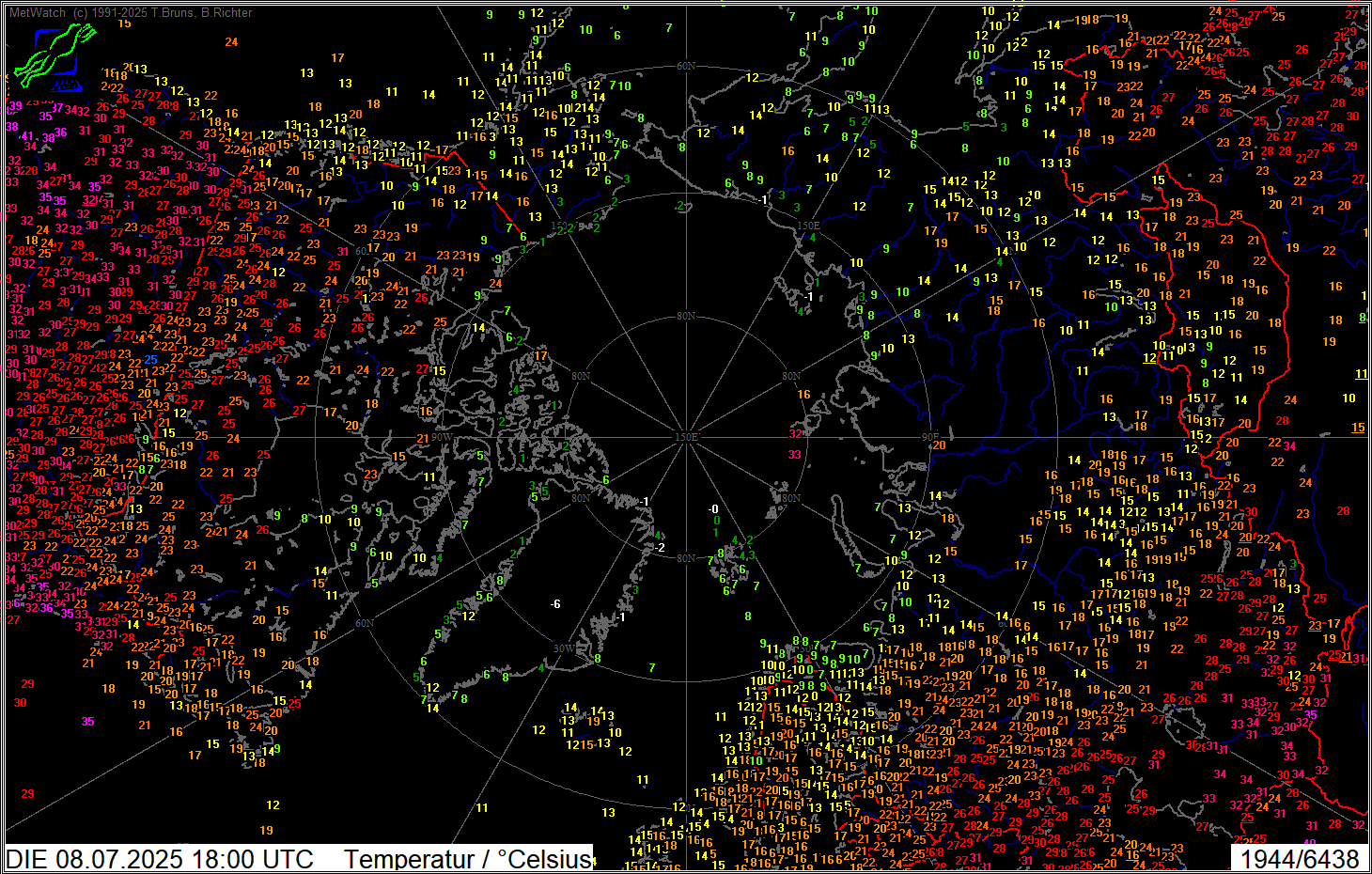The image size is (1372, 874).
Task: Click the 30W meridian label
Action: [563, 648]
